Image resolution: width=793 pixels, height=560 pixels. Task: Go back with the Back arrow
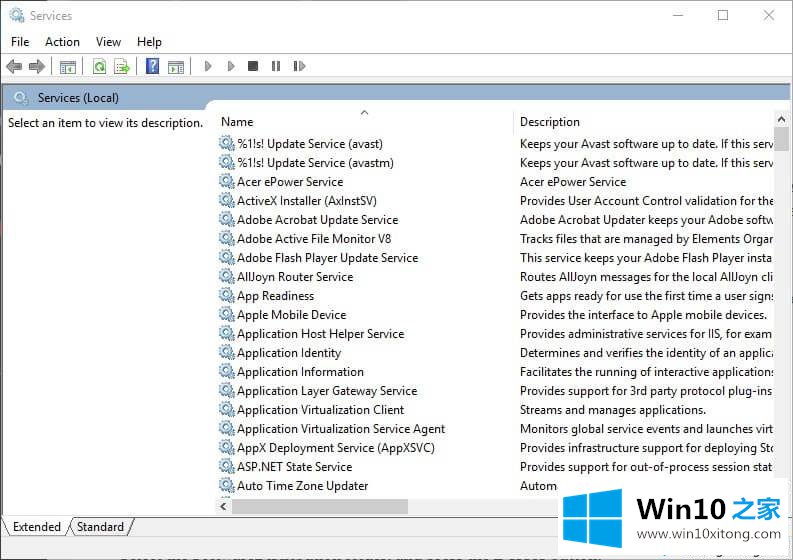14,66
